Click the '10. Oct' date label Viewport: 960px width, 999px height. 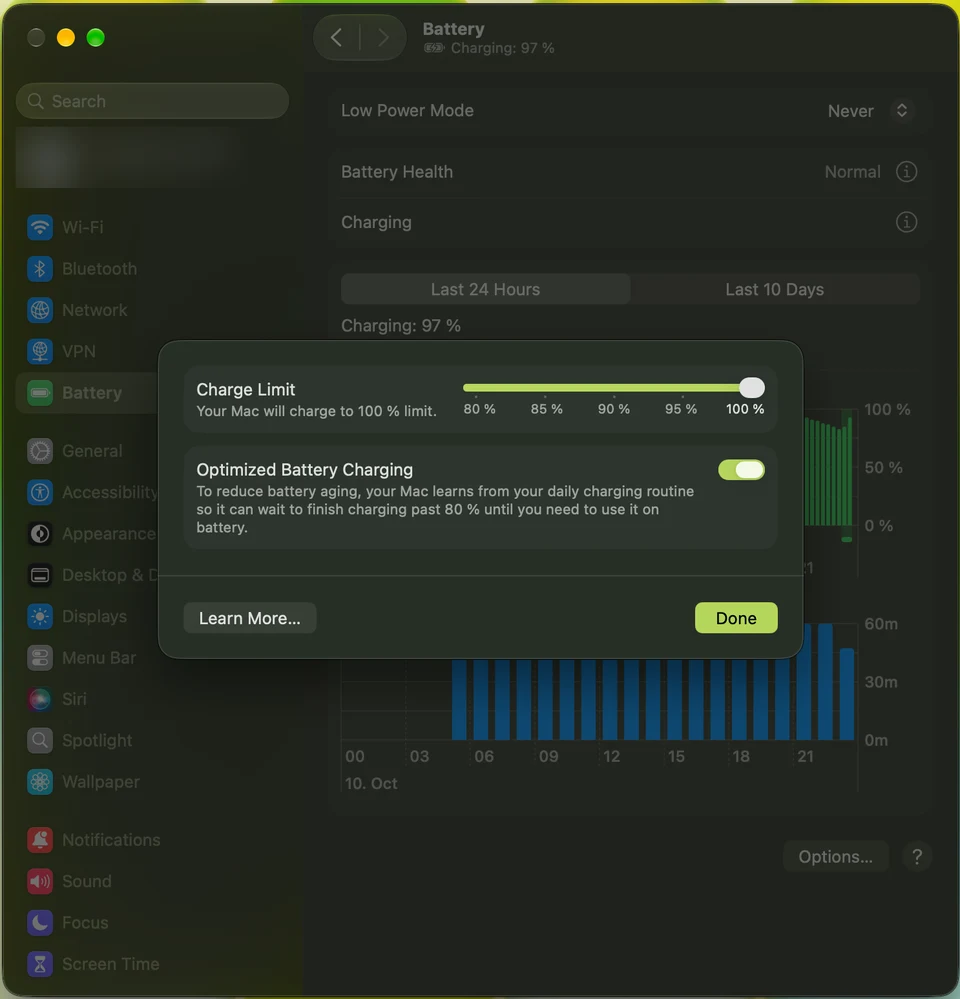371,784
